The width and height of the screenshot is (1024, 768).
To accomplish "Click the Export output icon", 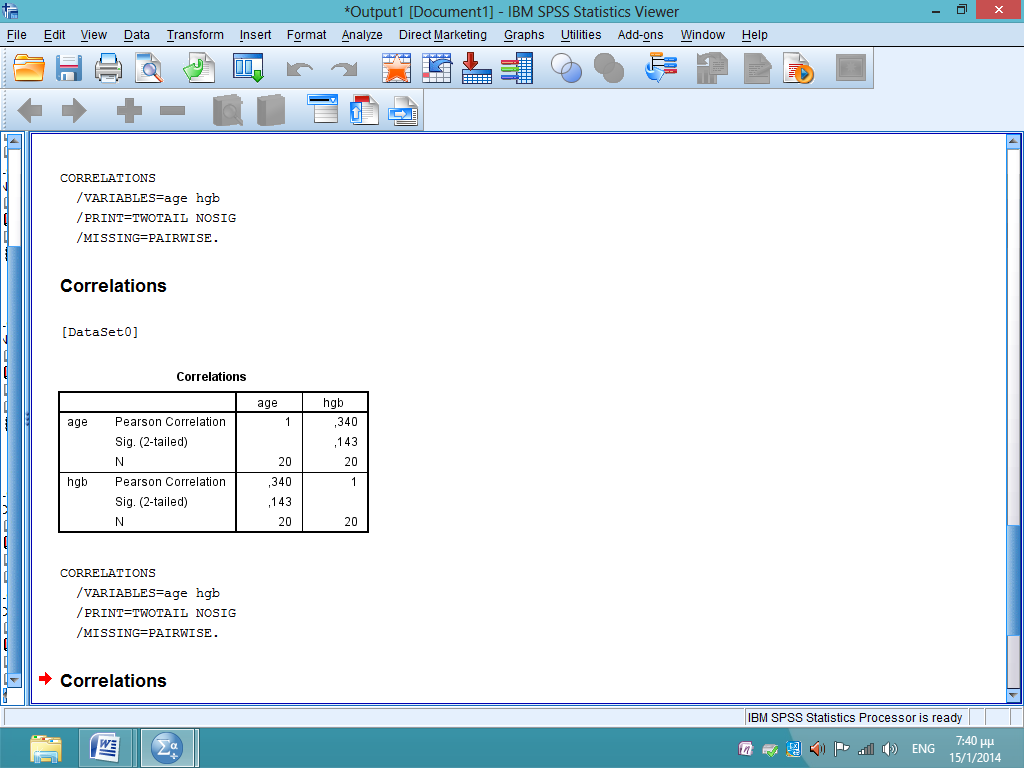I will click(199, 68).
